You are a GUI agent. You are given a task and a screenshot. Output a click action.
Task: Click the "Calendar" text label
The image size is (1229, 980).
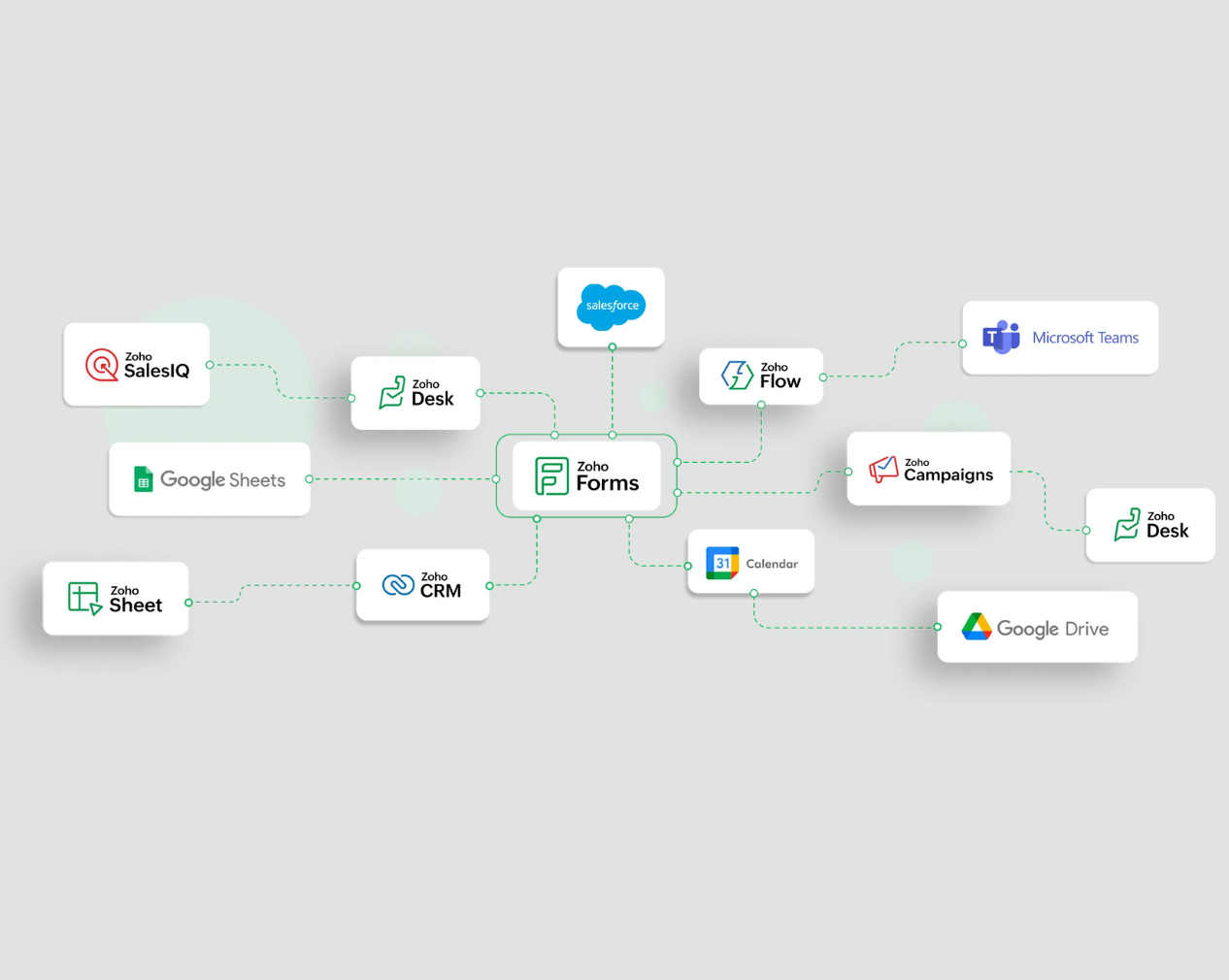click(772, 564)
